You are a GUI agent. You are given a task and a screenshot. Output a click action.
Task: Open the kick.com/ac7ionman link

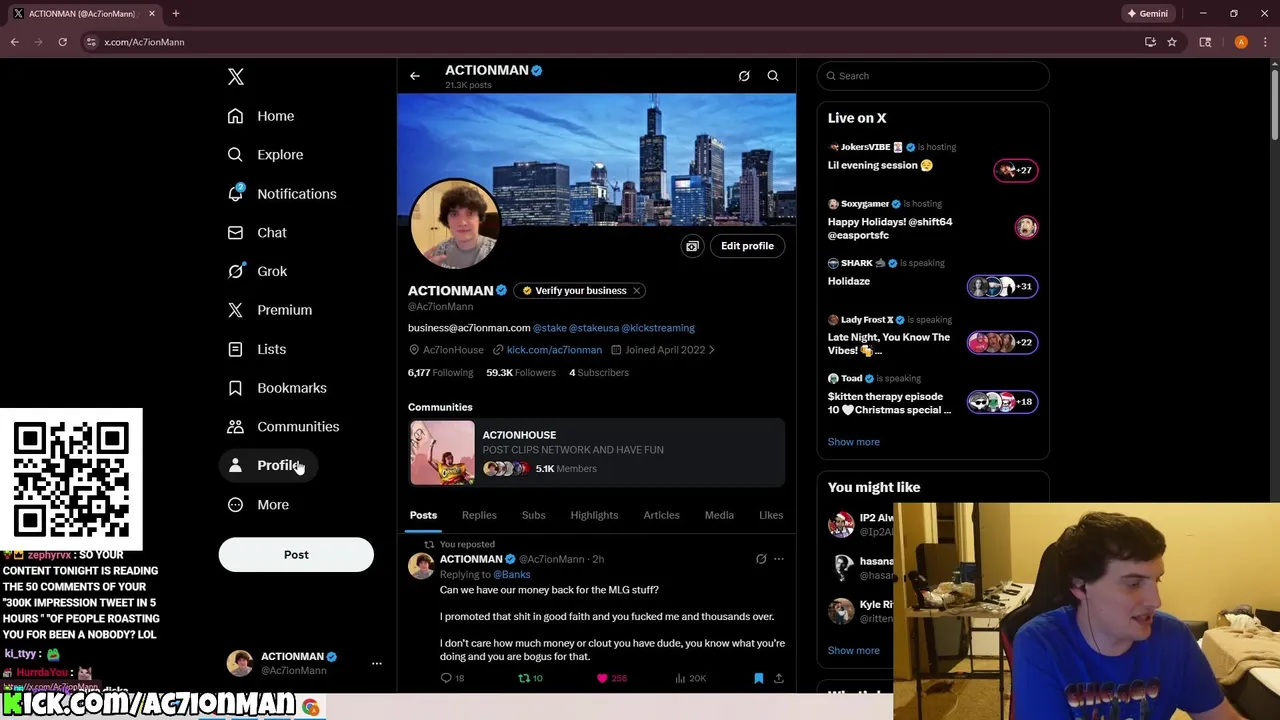coord(554,350)
